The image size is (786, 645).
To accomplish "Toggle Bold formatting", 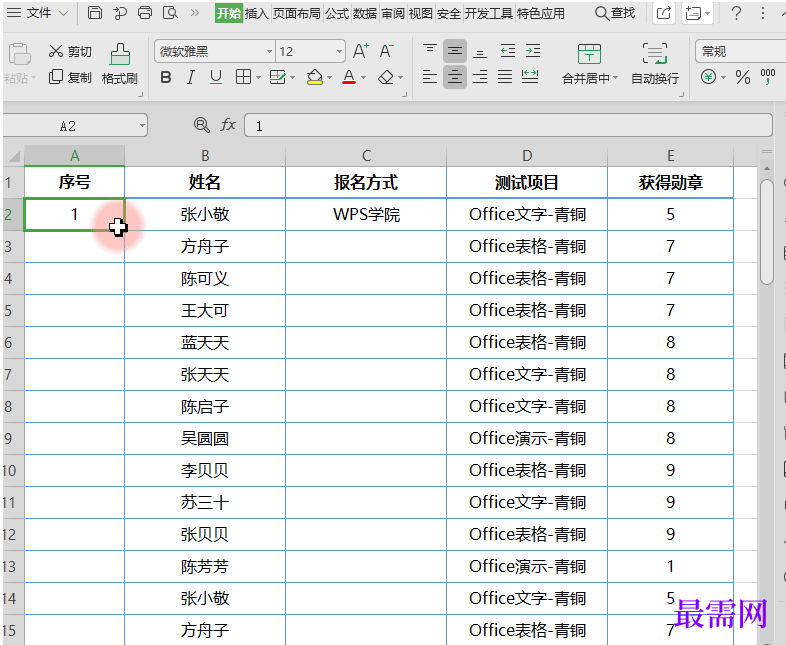I will point(165,78).
